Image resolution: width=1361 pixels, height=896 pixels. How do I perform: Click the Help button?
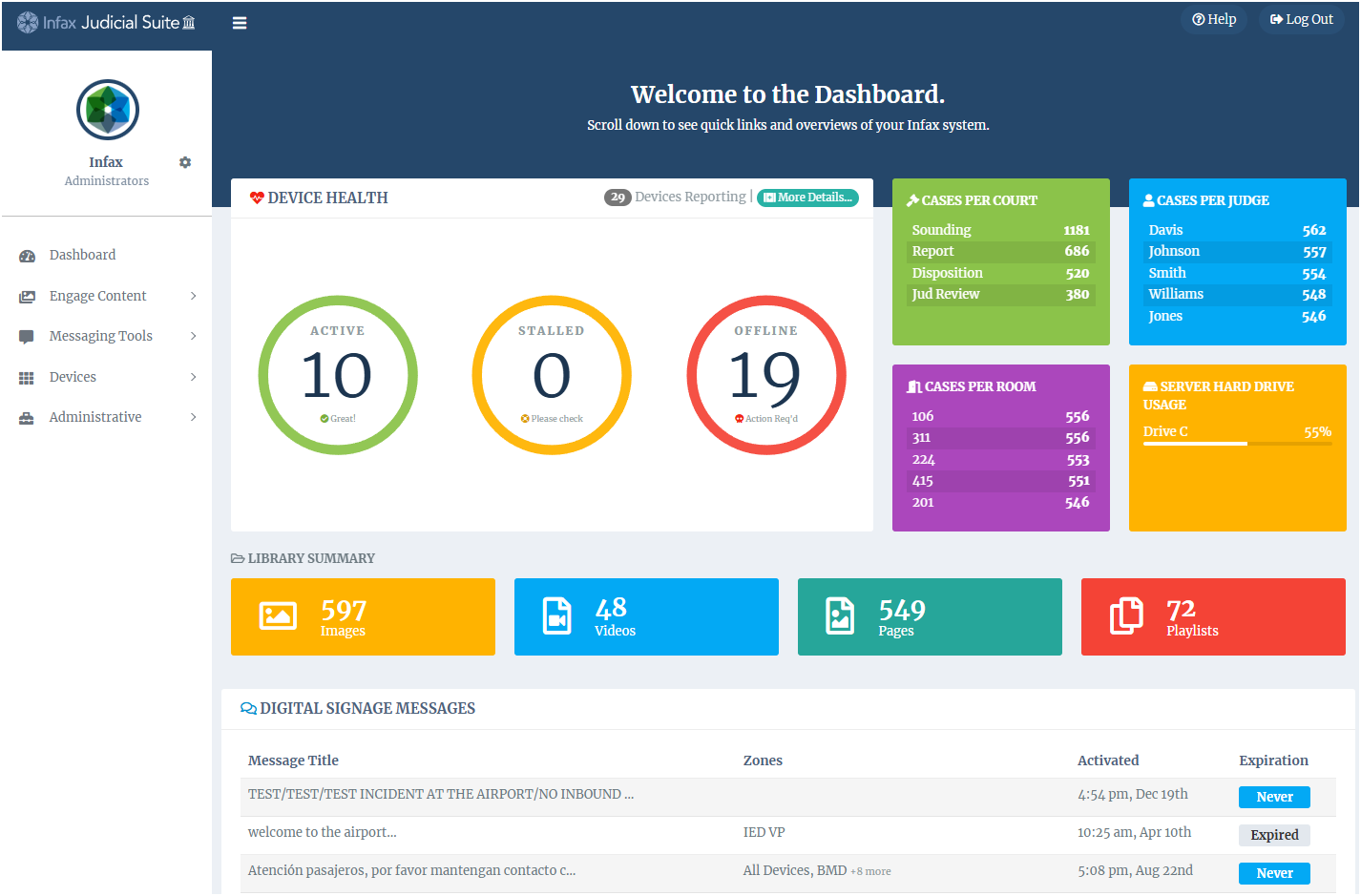point(1214,19)
